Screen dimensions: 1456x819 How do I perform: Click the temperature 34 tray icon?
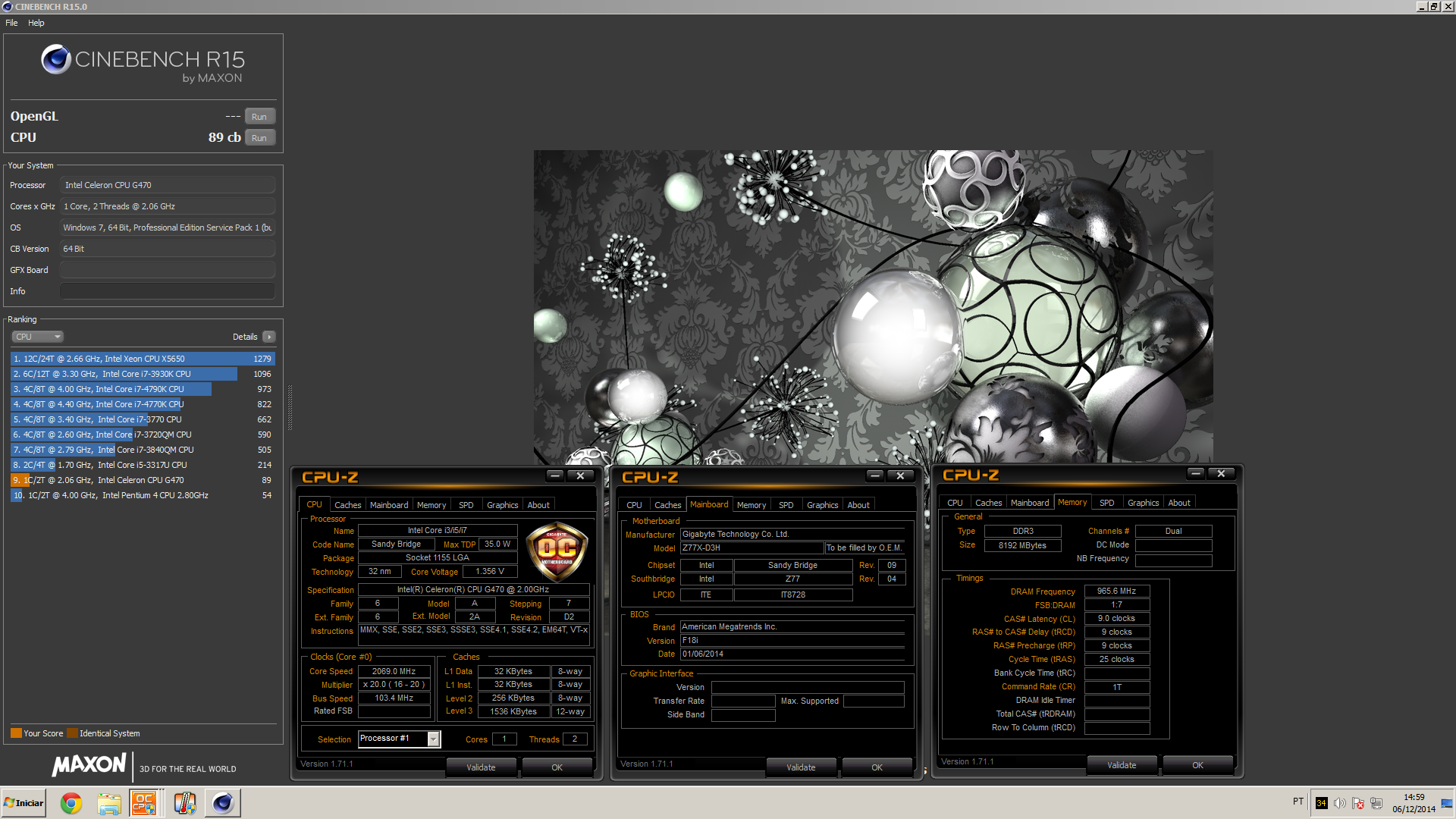tap(1322, 803)
